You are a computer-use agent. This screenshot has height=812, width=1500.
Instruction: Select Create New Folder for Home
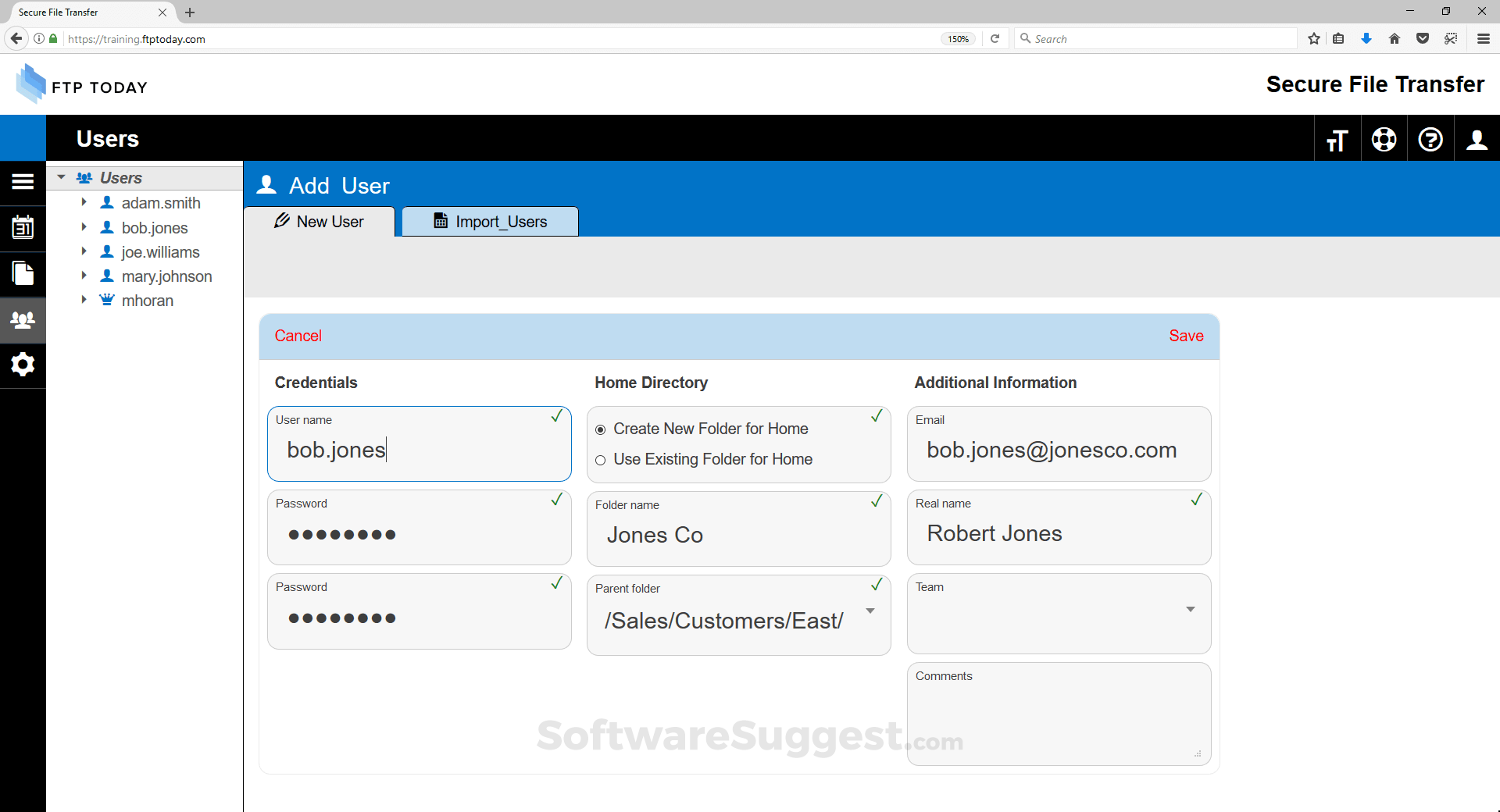[x=601, y=429]
